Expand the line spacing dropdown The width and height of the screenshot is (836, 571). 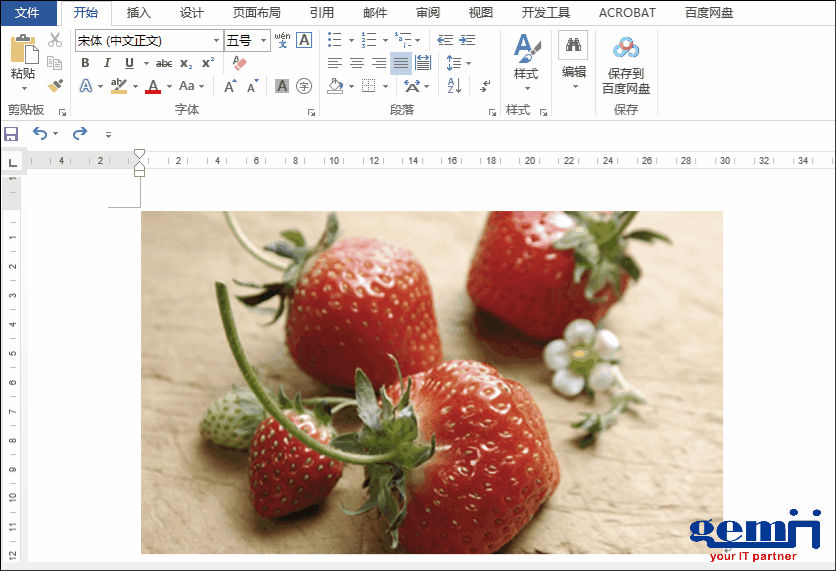[x=466, y=63]
